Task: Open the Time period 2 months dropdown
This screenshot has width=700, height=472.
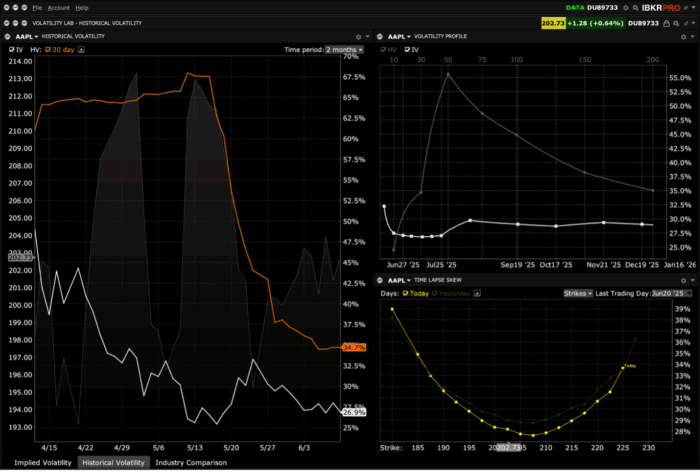Action: point(344,50)
